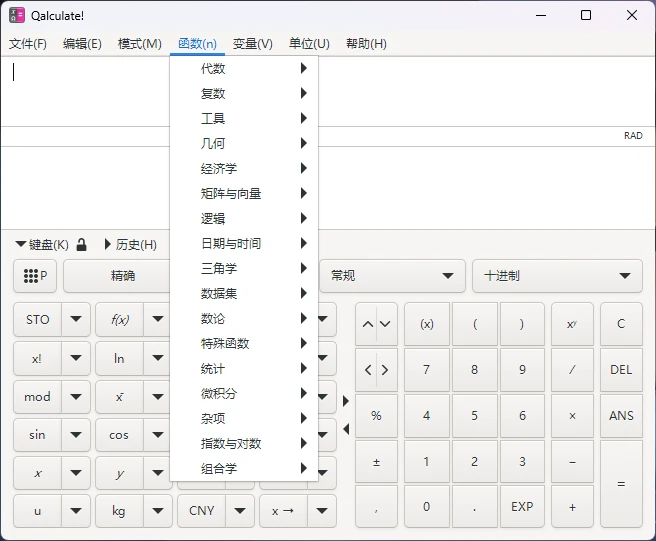Viewport: 656px width, 541px height.
Task: Click the x → convert button
Action: click(283, 511)
